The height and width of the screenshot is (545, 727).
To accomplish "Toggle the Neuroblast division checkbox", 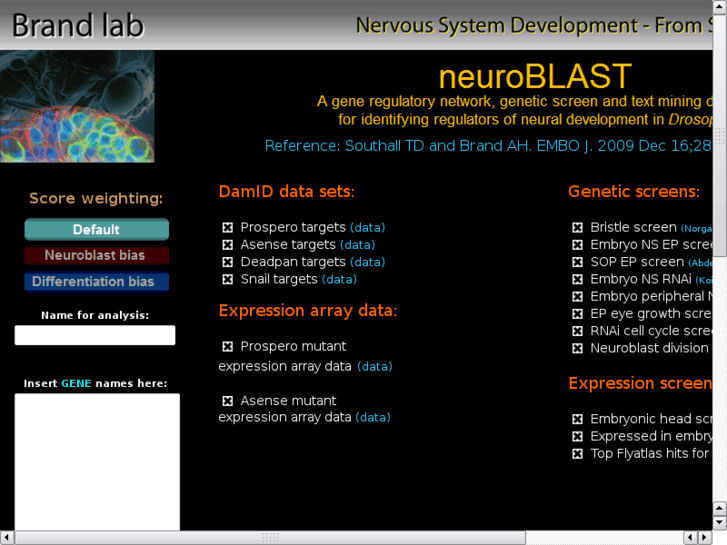I will (x=577, y=348).
